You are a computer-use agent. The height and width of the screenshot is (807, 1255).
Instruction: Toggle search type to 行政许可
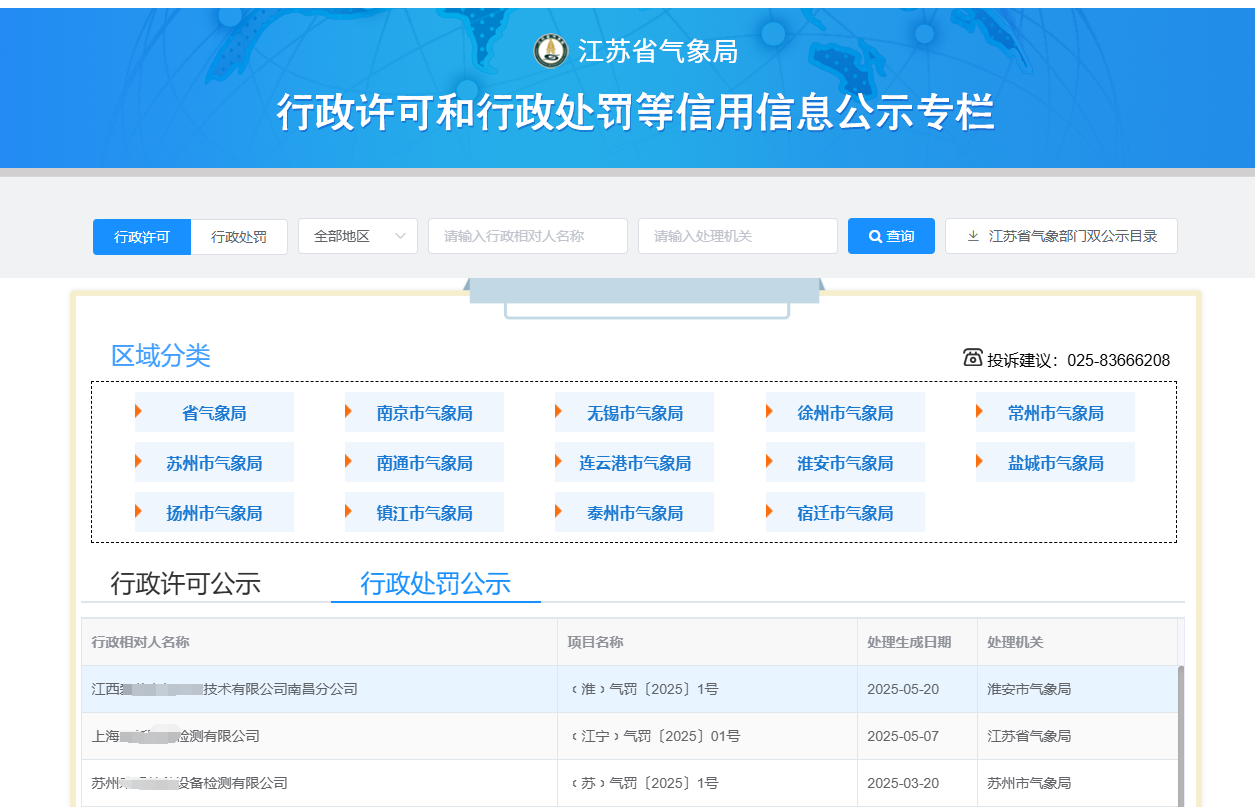(142, 237)
